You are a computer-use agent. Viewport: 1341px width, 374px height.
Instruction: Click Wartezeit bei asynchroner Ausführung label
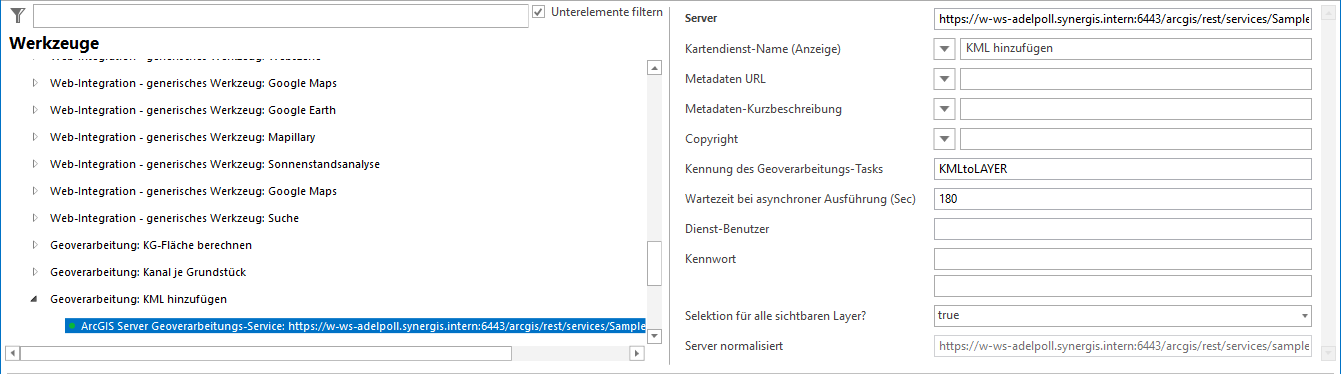coord(800,199)
